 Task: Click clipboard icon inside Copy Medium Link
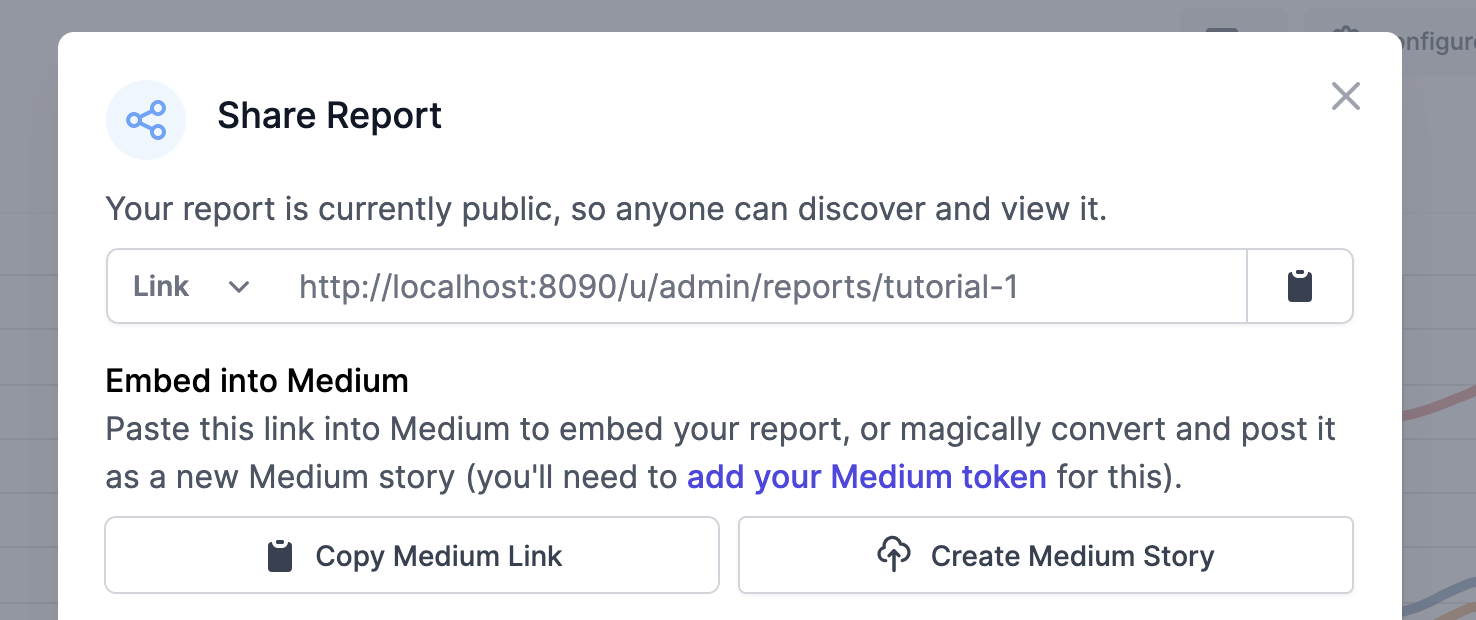tap(280, 555)
